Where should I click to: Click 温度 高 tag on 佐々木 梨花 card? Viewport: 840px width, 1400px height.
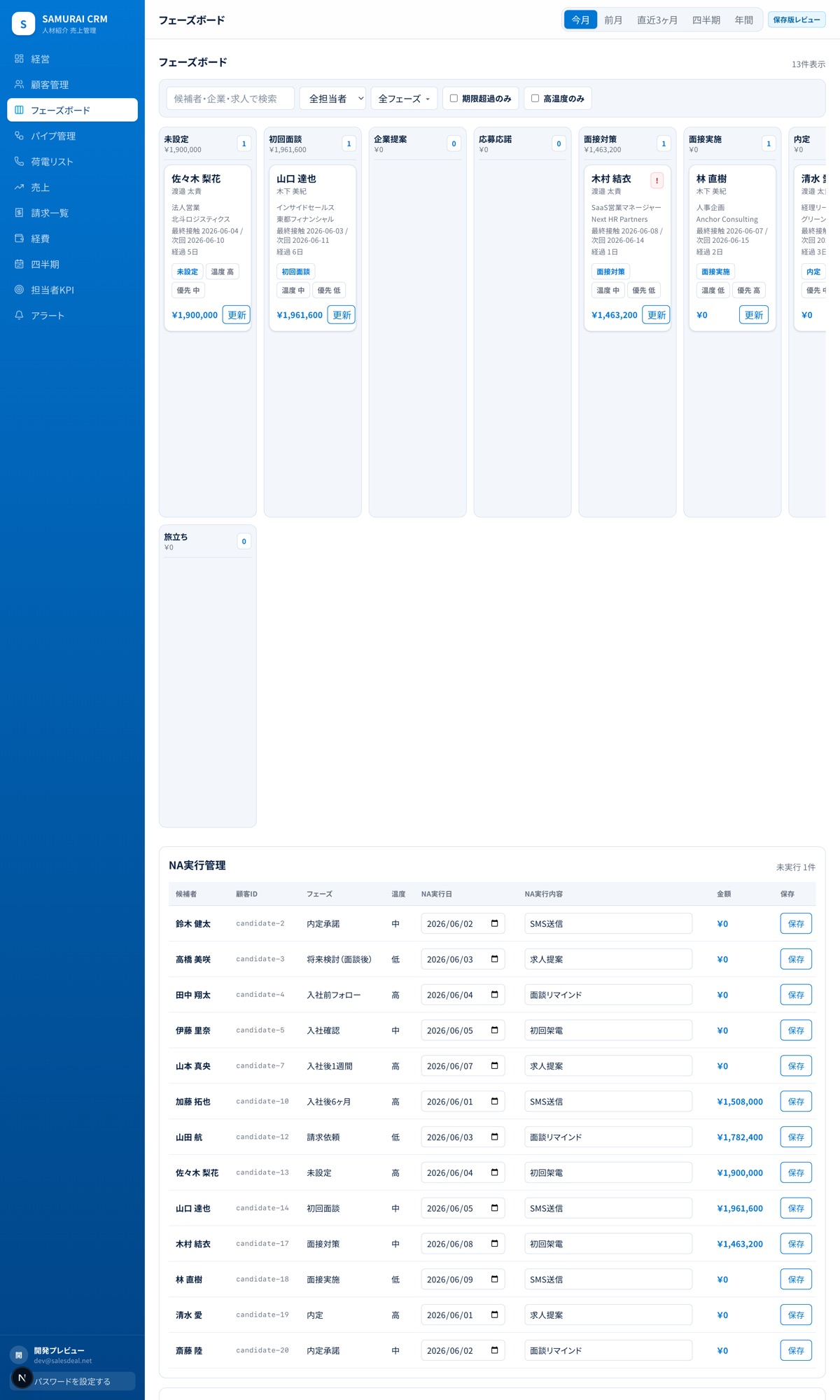223,272
